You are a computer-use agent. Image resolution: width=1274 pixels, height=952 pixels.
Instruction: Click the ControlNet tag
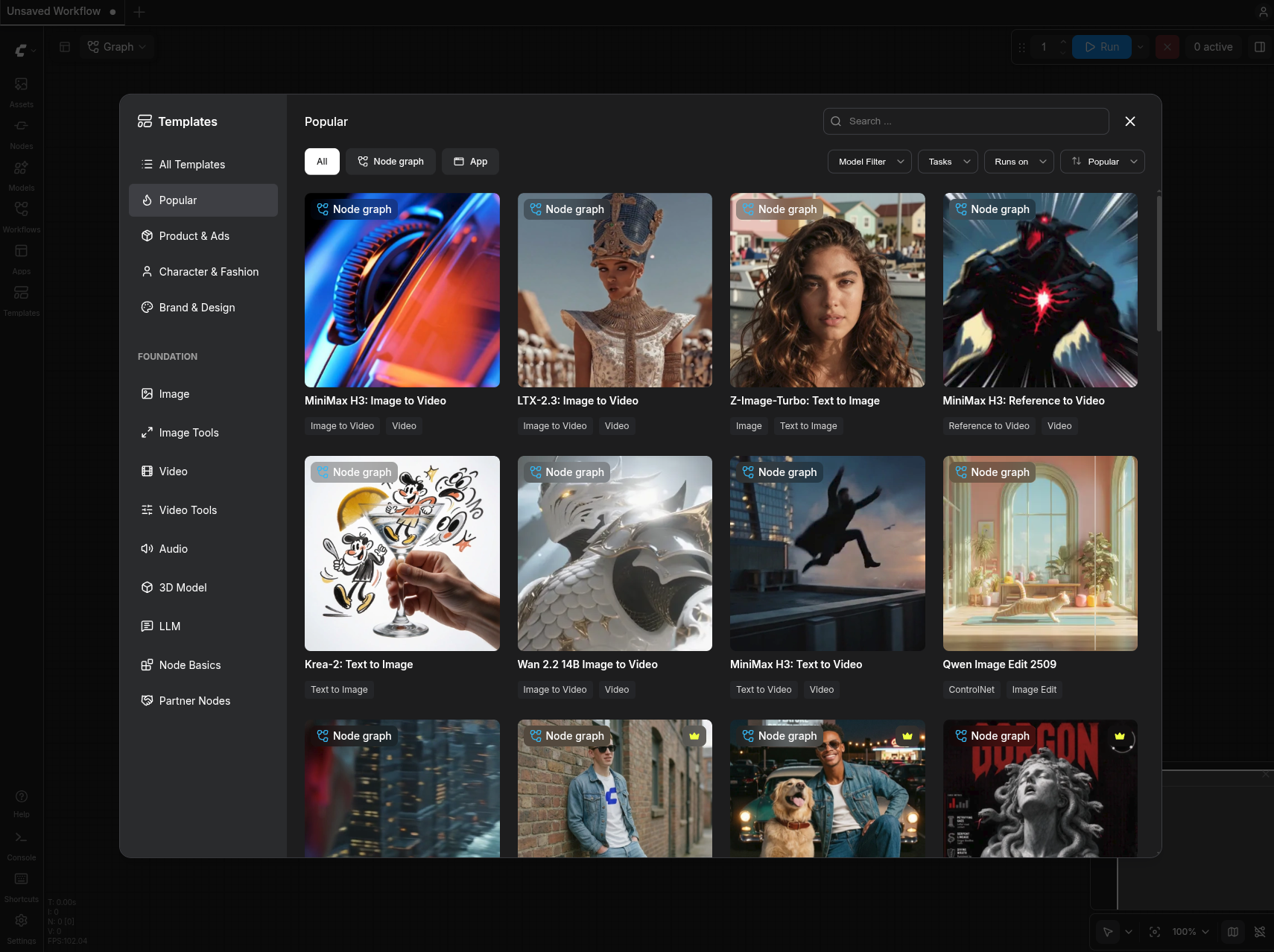(x=972, y=690)
